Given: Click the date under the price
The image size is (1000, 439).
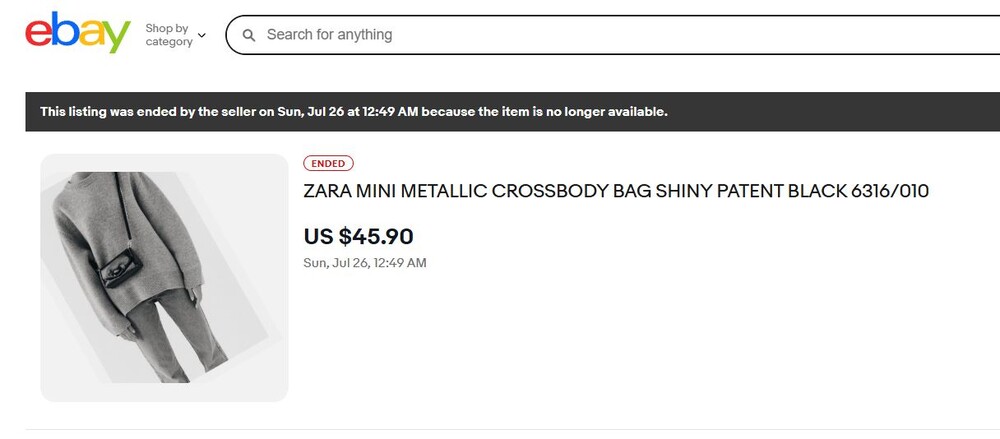Looking at the screenshot, I should (365, 263).
